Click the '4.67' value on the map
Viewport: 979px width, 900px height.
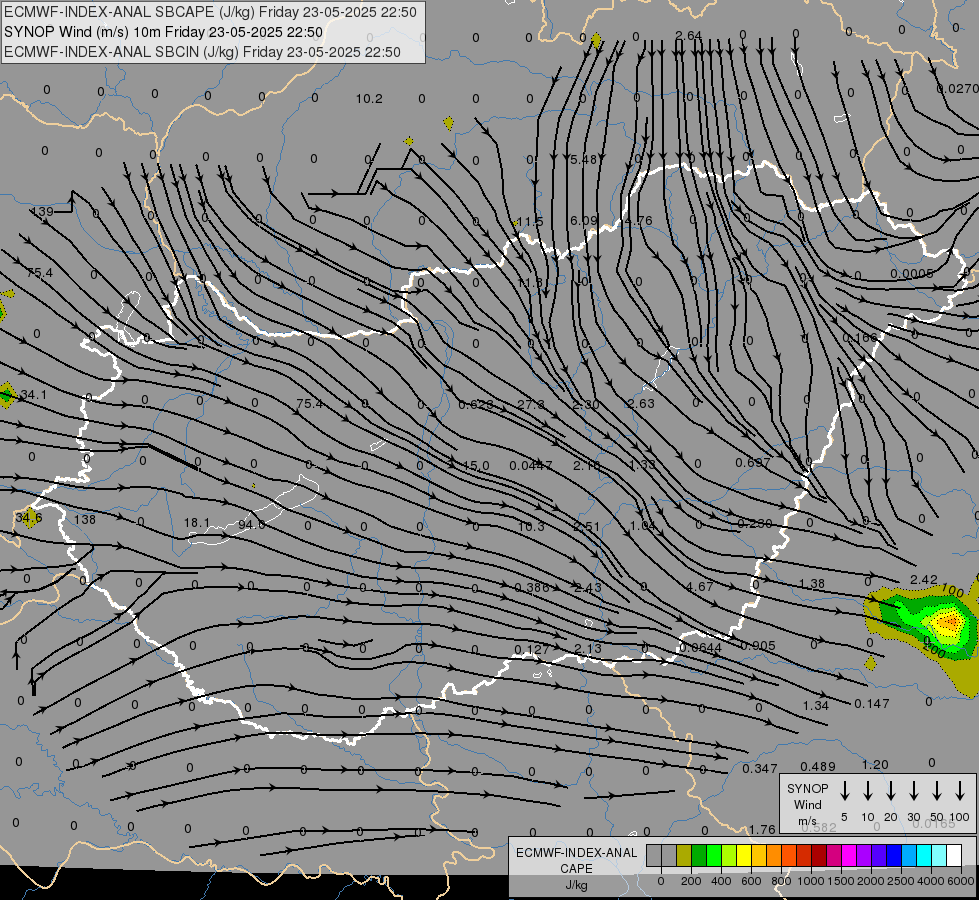(699, 586)
